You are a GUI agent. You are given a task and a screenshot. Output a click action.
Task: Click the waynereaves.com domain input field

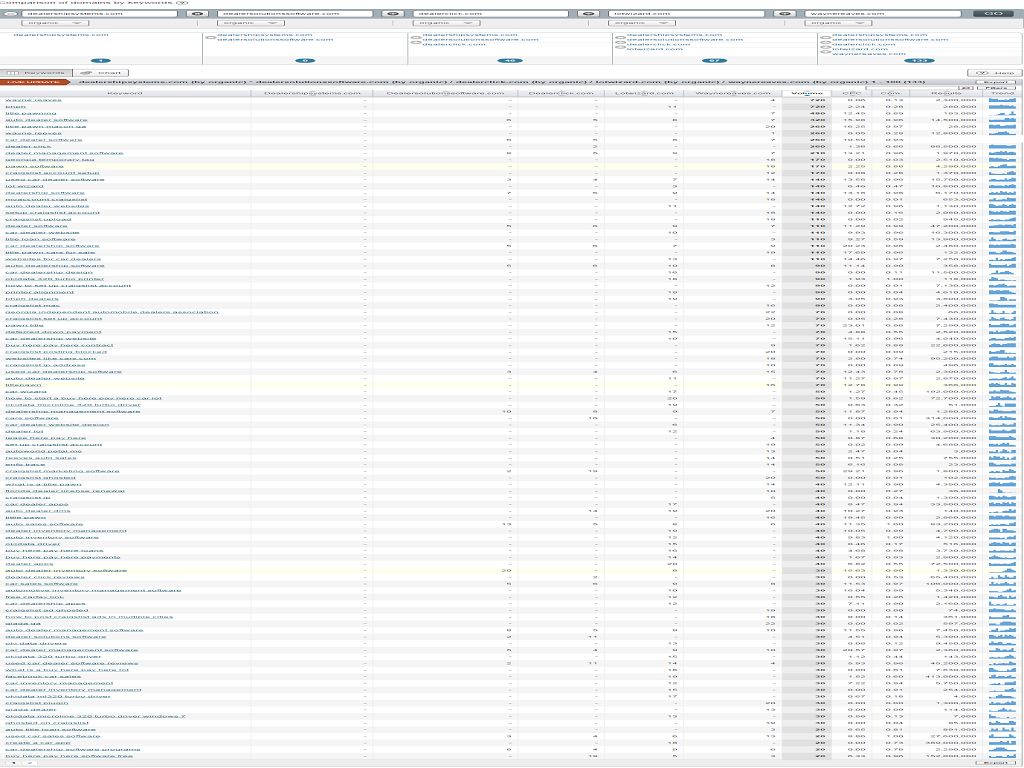click(882, 13)
